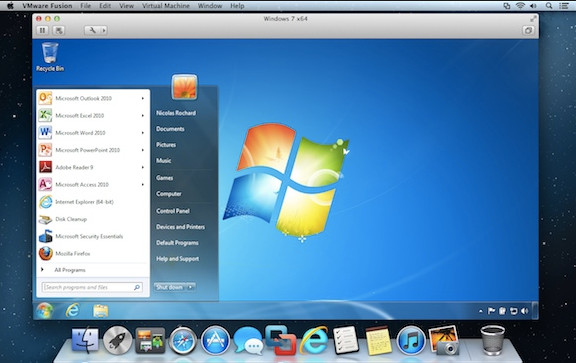Viewport: 576px width, 363px height.
Task: Open Help and Support
Action: 177,259
